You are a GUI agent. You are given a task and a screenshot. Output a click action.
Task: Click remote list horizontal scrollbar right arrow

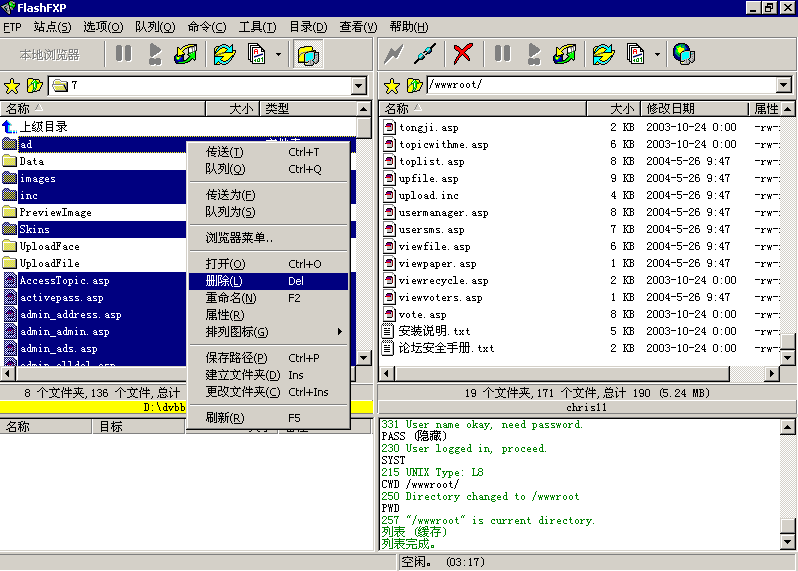tap(772, 374)
